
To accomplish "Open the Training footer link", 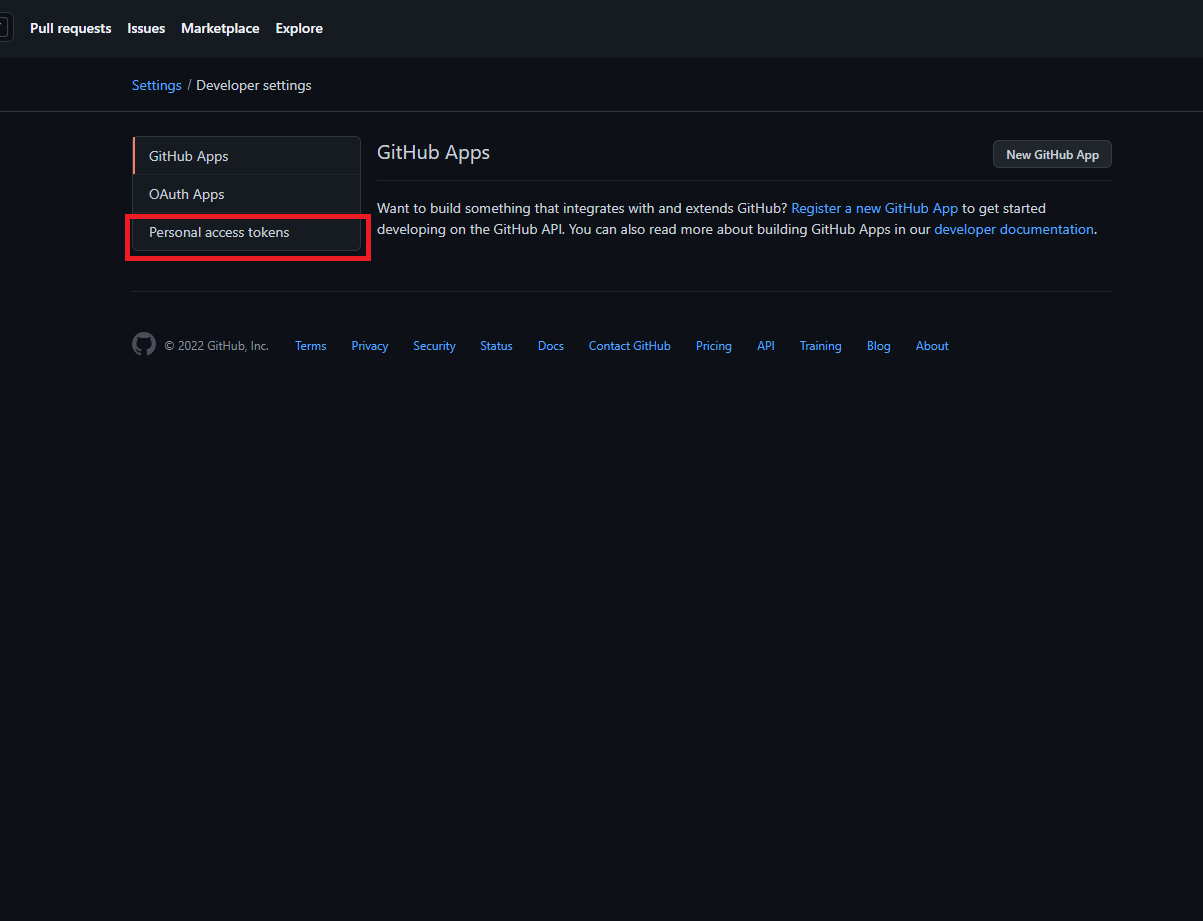I will [820, 346].
